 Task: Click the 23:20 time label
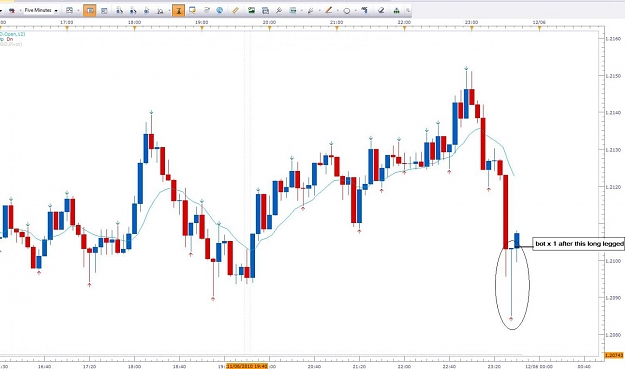(x=494, y=366)
